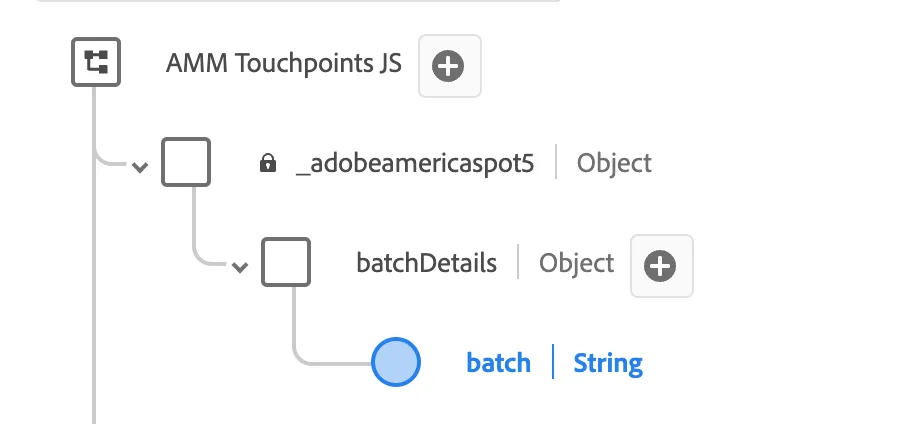Select the _adobeamericaspot5 field label

click(415, 163)
